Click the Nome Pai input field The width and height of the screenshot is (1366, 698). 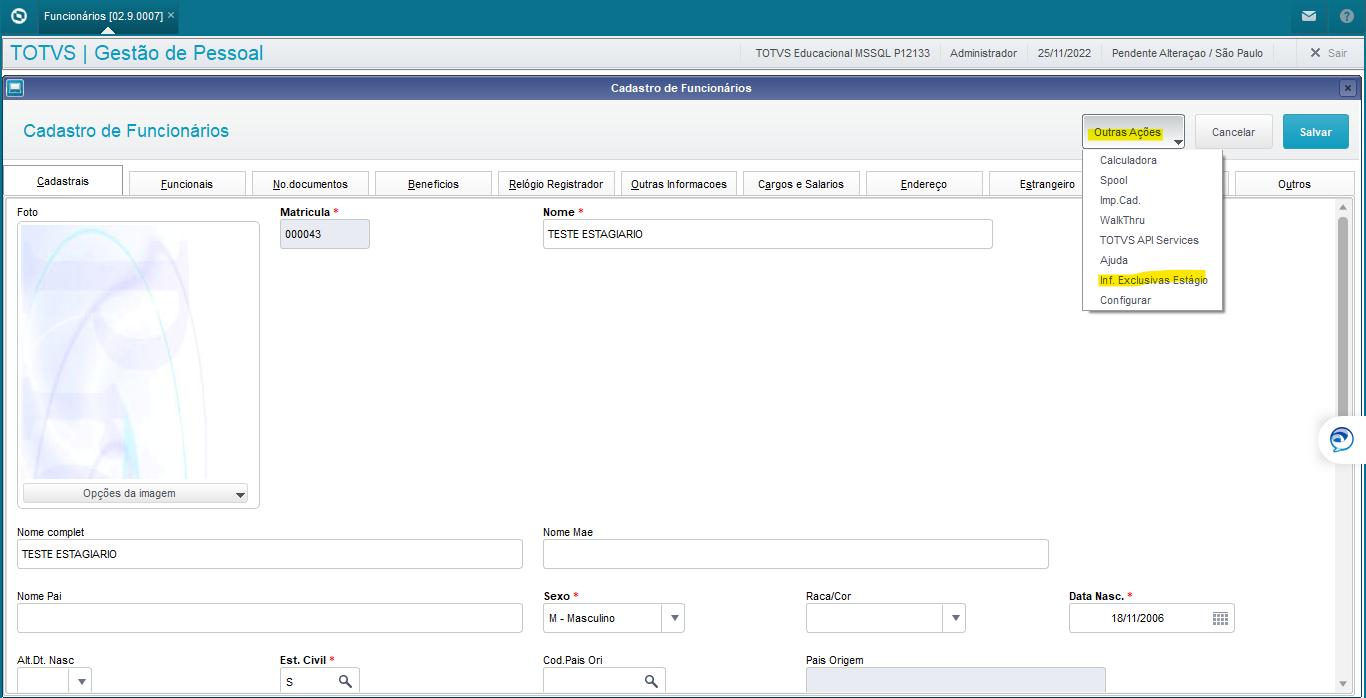point(270,618)
